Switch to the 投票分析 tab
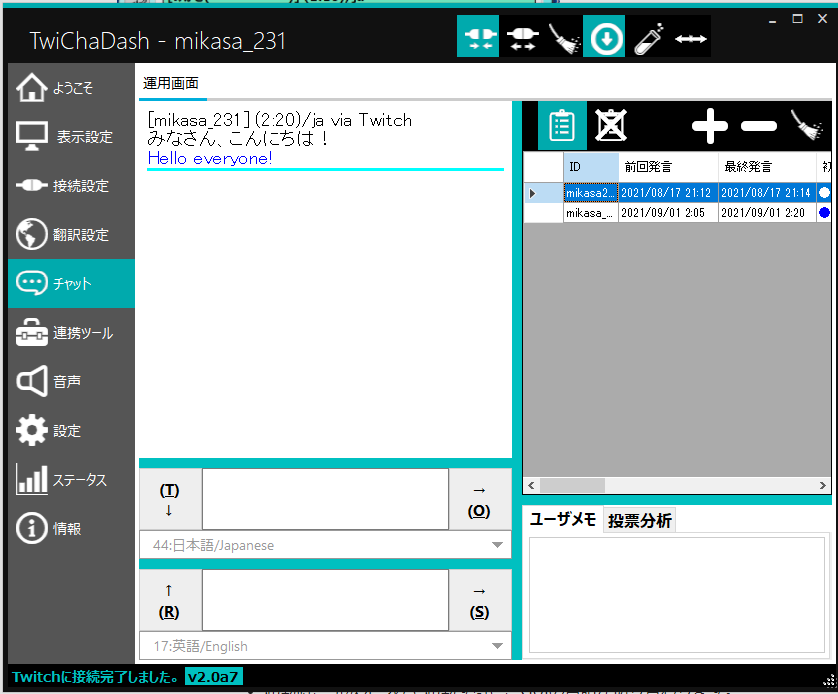Image resolution: width=838 pixels, height=694 pixels. [x=640, y=520]
